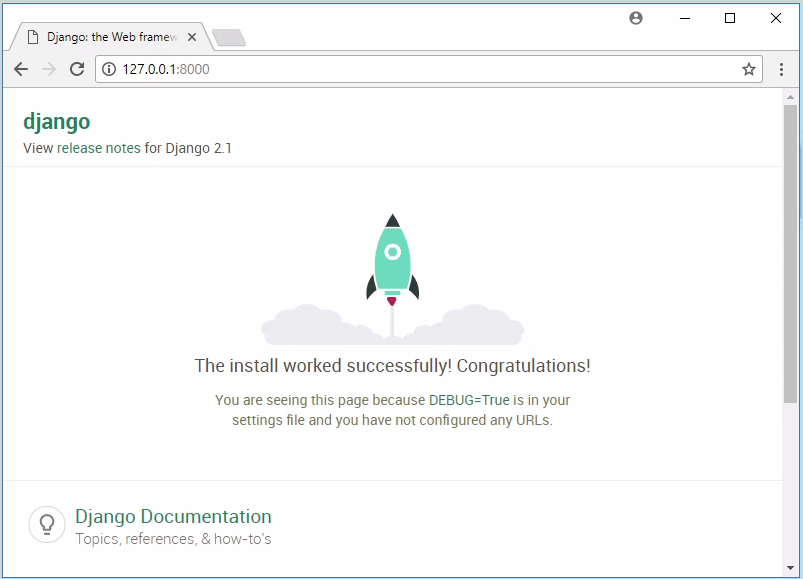This screenshot has width=803, height=579.
Task: Open a new tab with the blank tab button
Action: click(x=229, y=38)
